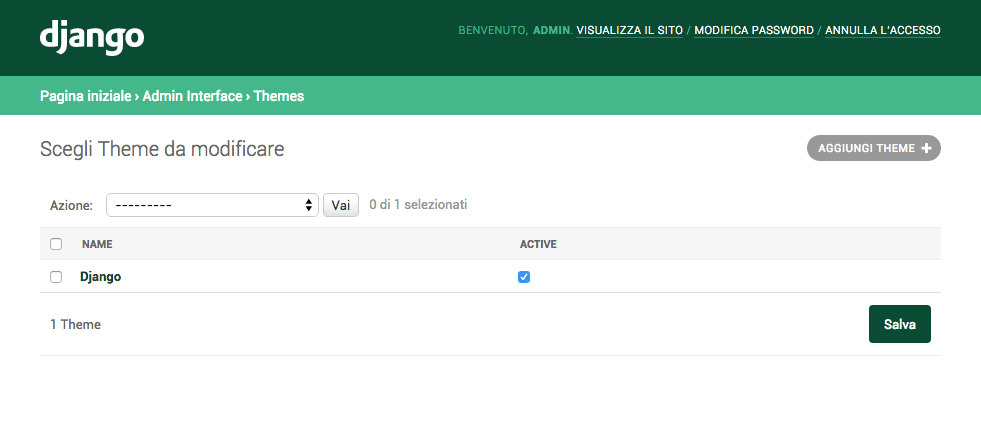Click the Vai button
The height and width of the screenshot is (440, 981).
coord(341,205)
